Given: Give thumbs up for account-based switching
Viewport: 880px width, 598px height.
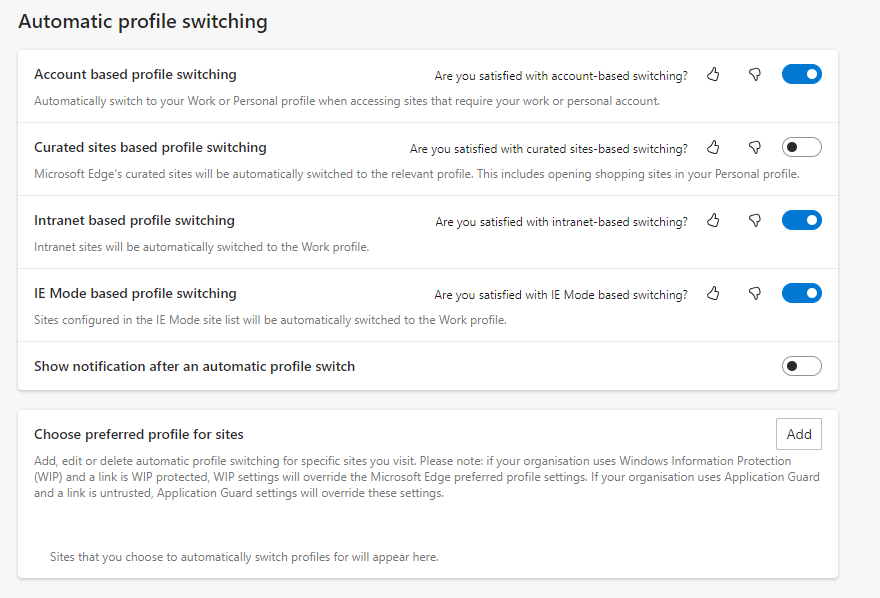Looking at the screenshot, I should tap(713, 74).
